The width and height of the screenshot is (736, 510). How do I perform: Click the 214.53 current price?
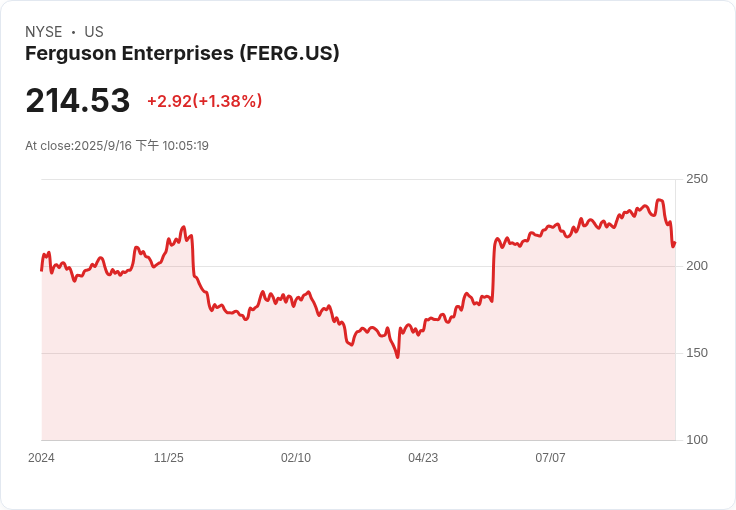click(x=78, y=101)
